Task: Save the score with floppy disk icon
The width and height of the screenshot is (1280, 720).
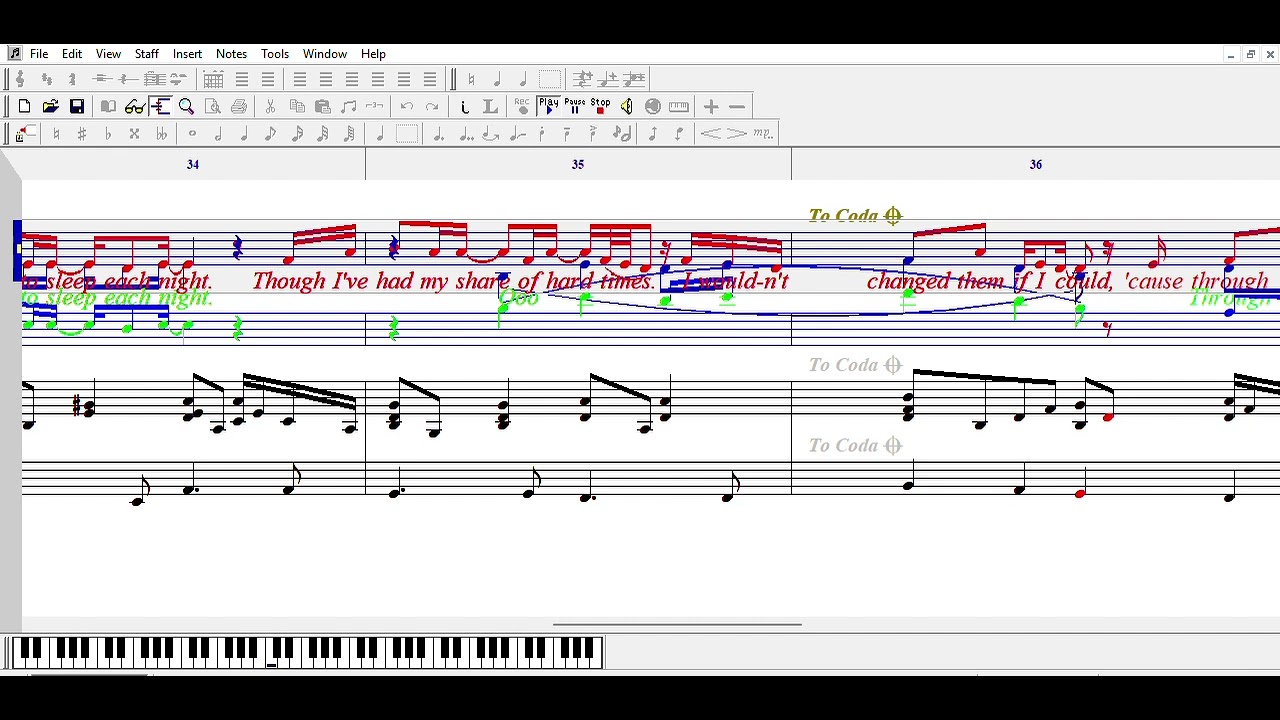Action: point(77,106)
